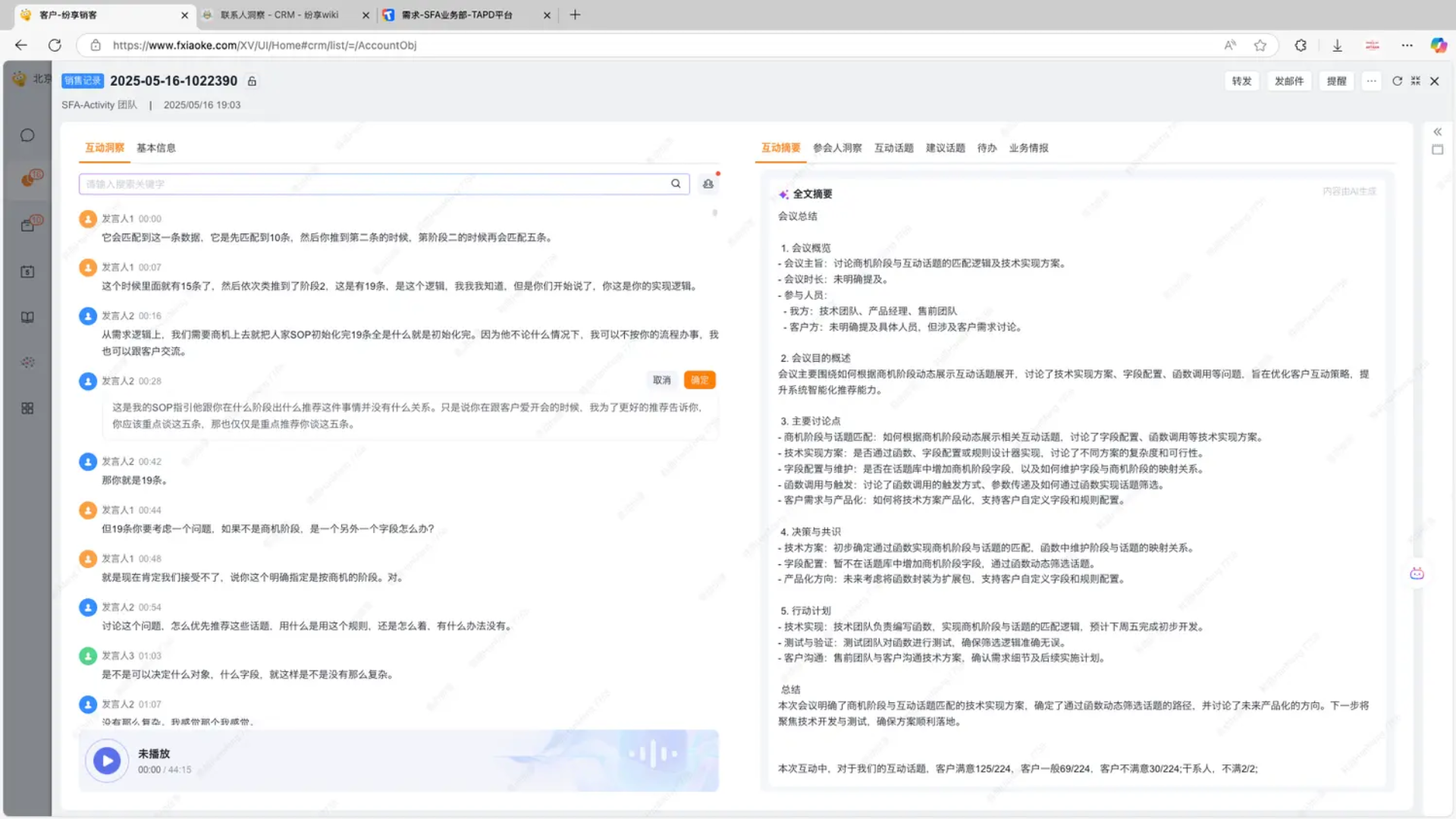Screen dimensions: 1456x819
Task: Open the AI assistant robot icon on the right edge
Action: pyautogui.click(x=1417, y=573)
